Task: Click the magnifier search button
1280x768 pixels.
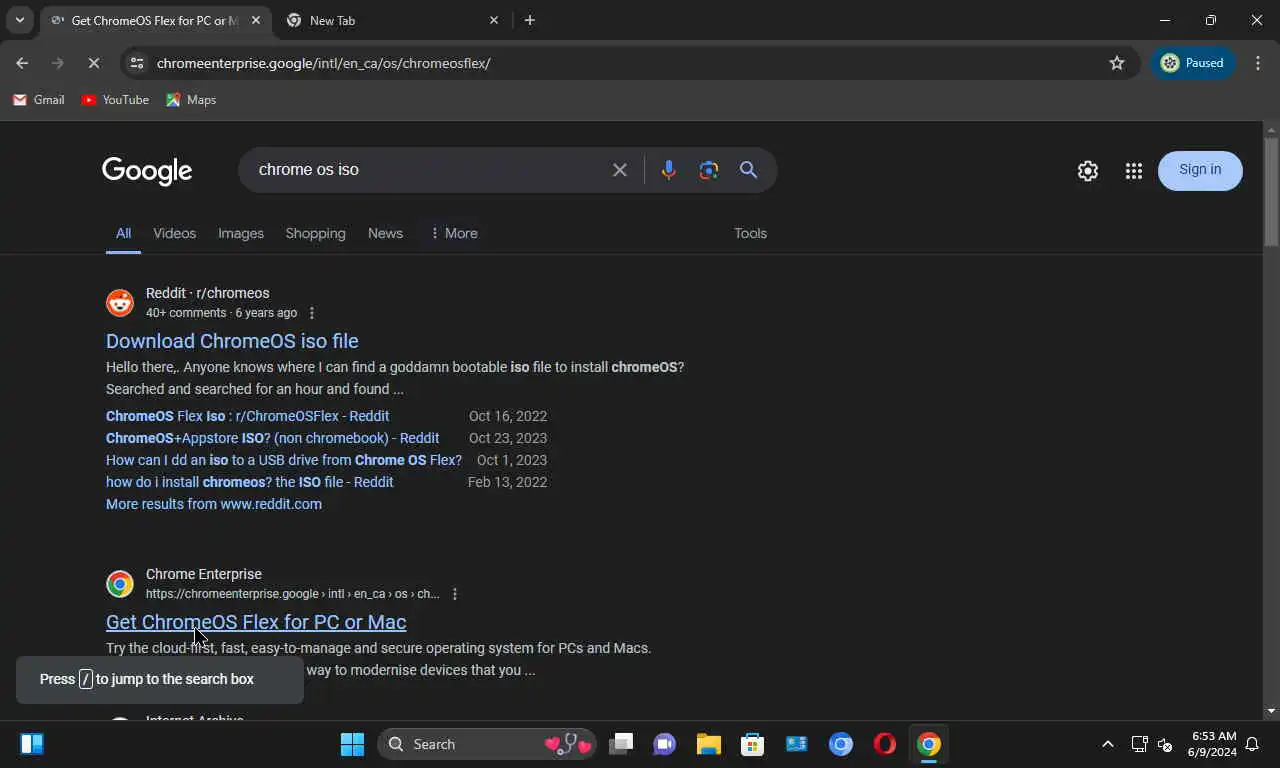Action: pyautogui.click(x=748, y=170)
